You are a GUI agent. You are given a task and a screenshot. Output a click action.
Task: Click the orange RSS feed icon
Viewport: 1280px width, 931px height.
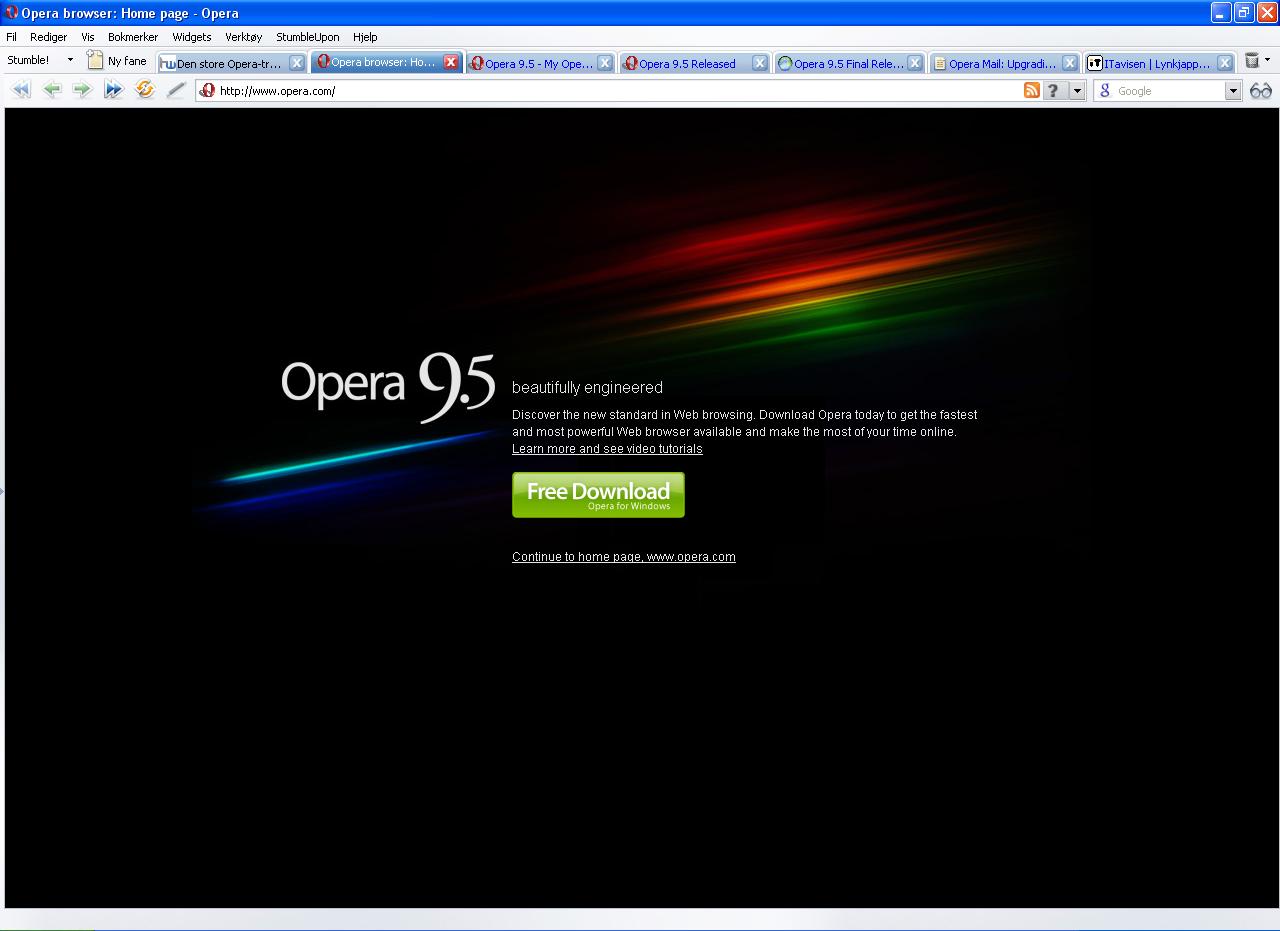pos(1032,90)
